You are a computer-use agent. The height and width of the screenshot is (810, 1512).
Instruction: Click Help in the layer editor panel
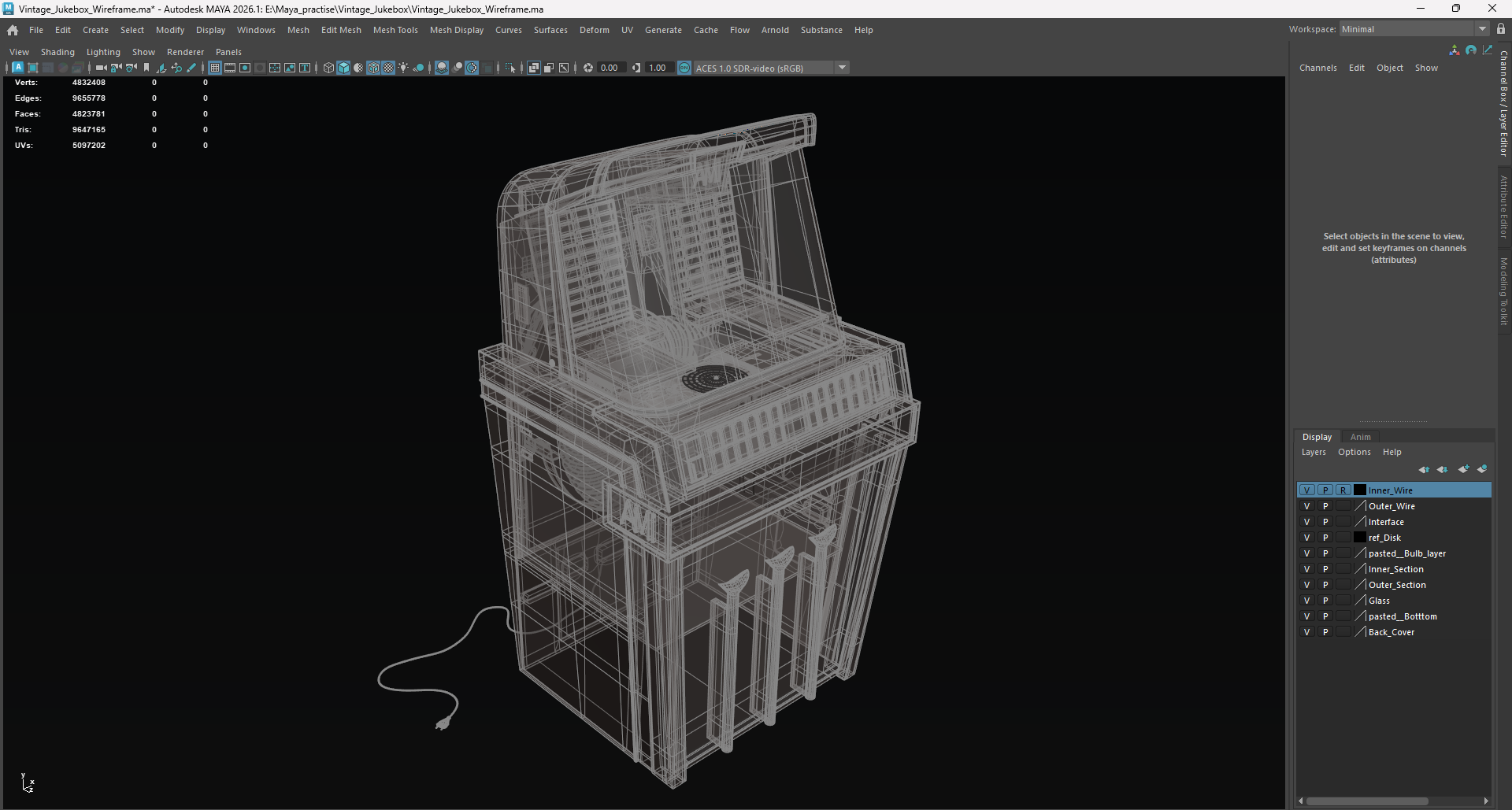tap(1392, 452)
